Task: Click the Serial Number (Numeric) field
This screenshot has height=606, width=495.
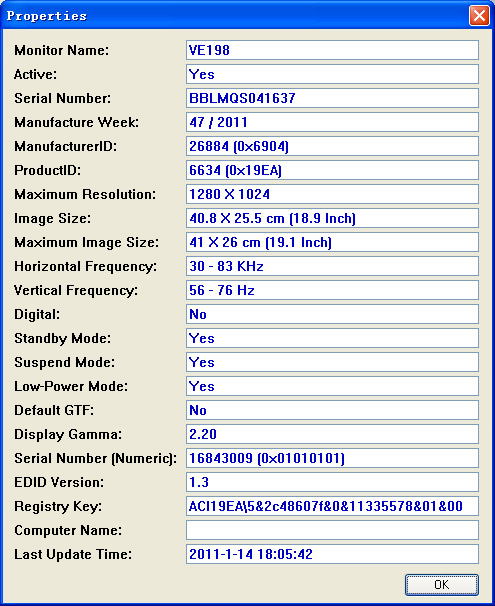Action: (x=332, y=458)
